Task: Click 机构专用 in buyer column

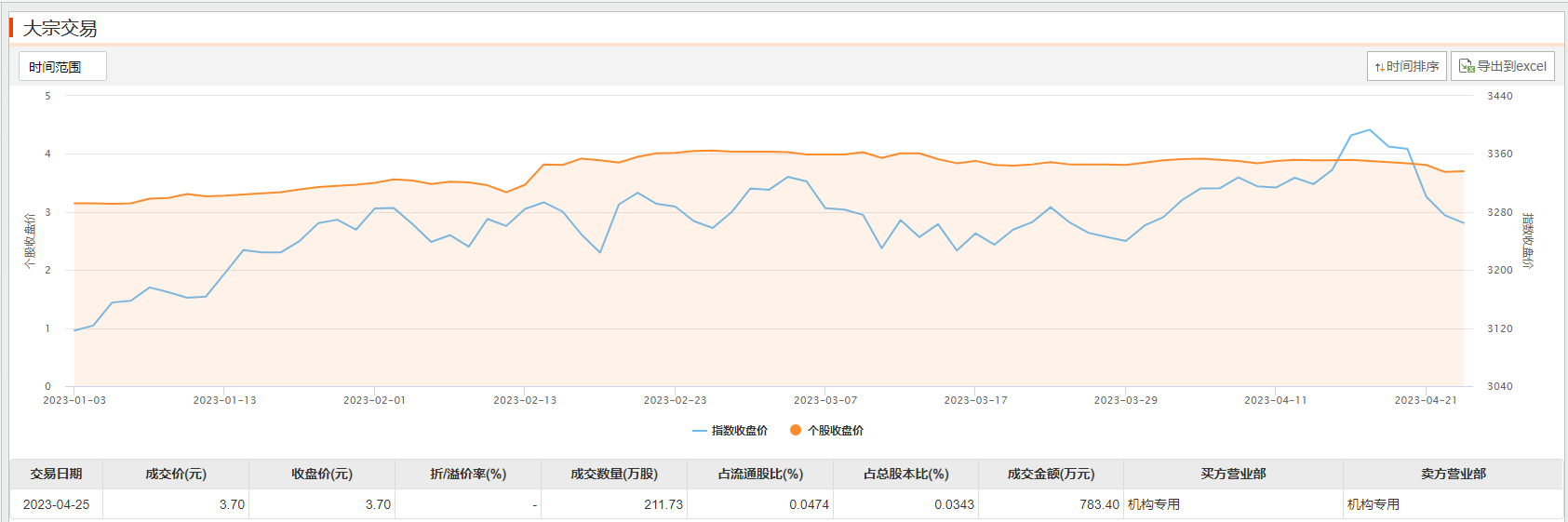Action: (x=1154, y=504)
